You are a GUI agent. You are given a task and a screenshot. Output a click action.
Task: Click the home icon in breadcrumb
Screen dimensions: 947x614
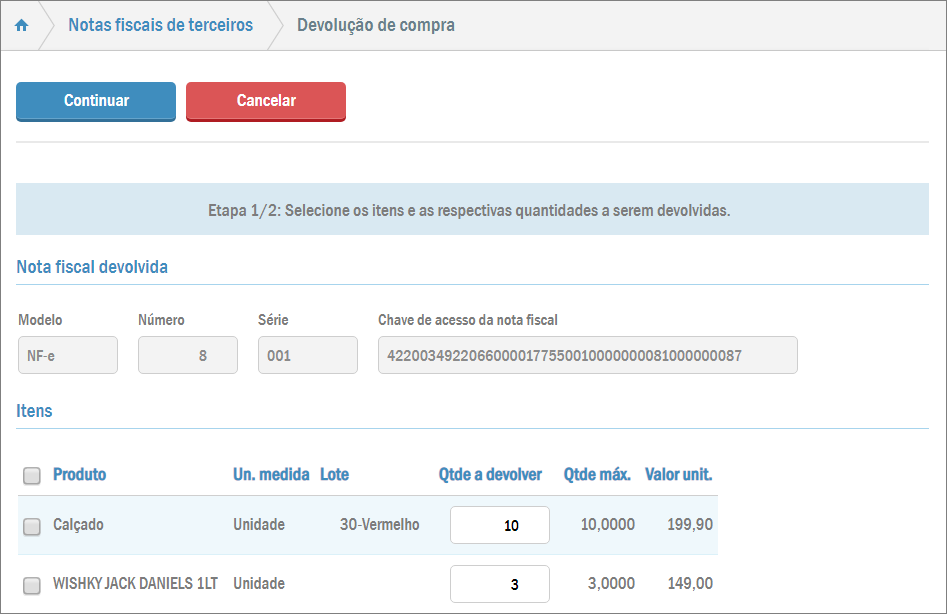pos(21,25)
